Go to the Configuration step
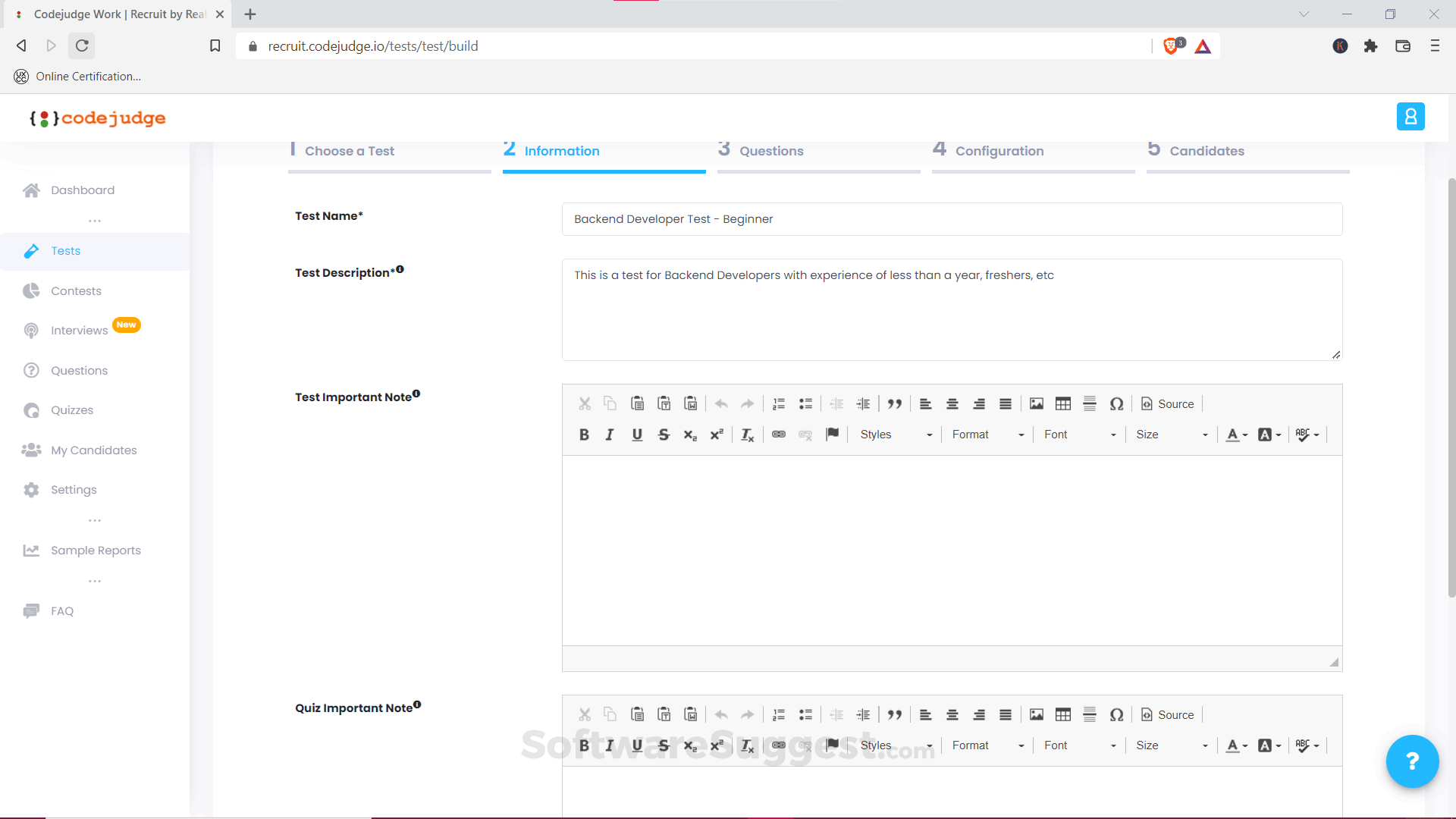 [x=999, y=150]
